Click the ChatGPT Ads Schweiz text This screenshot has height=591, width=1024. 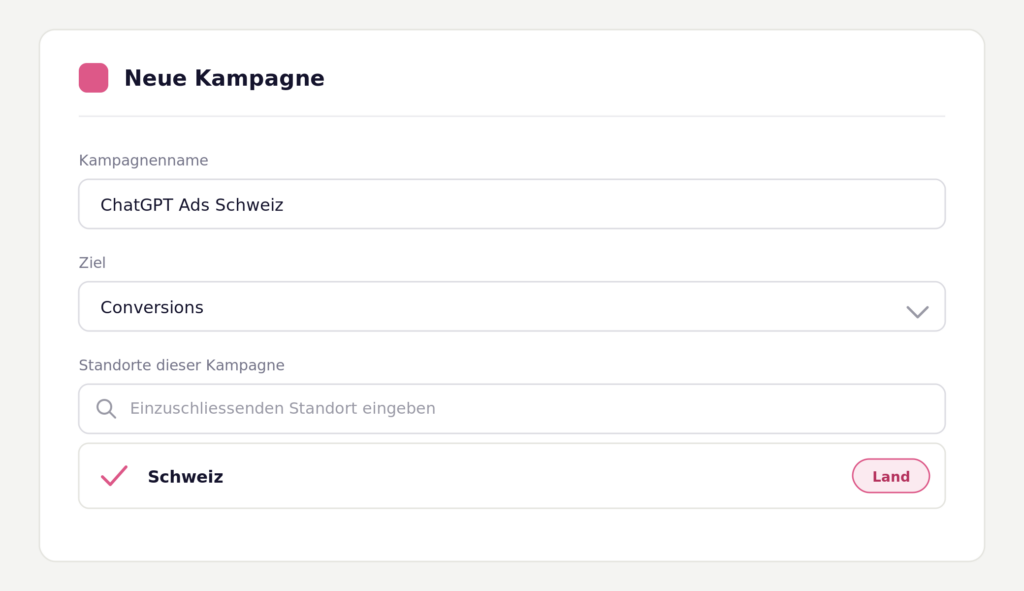(x=192, y=205)
